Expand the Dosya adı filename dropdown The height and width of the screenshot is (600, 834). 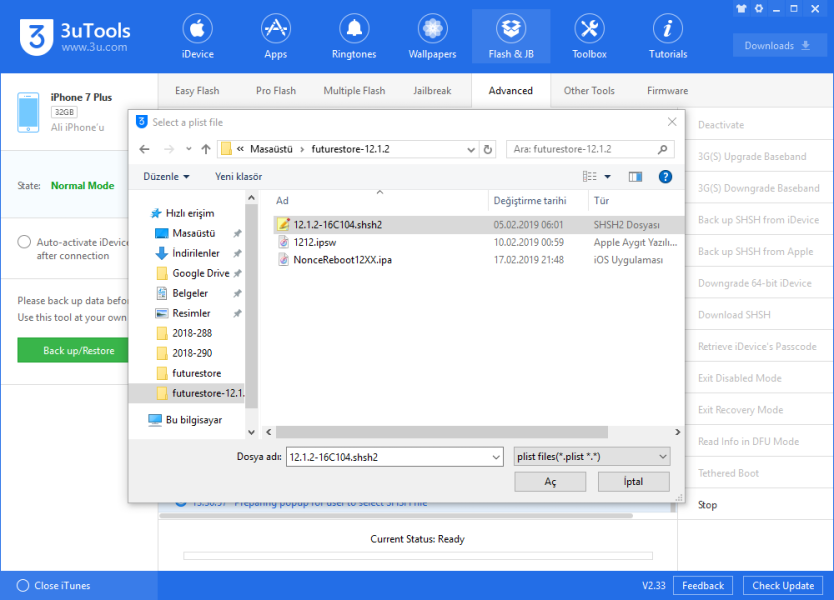click(496, 457)
